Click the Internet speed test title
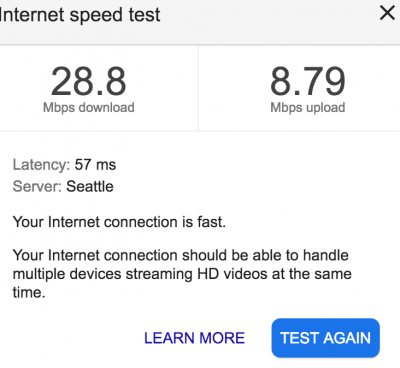400x368 pixels. [80, 15]
